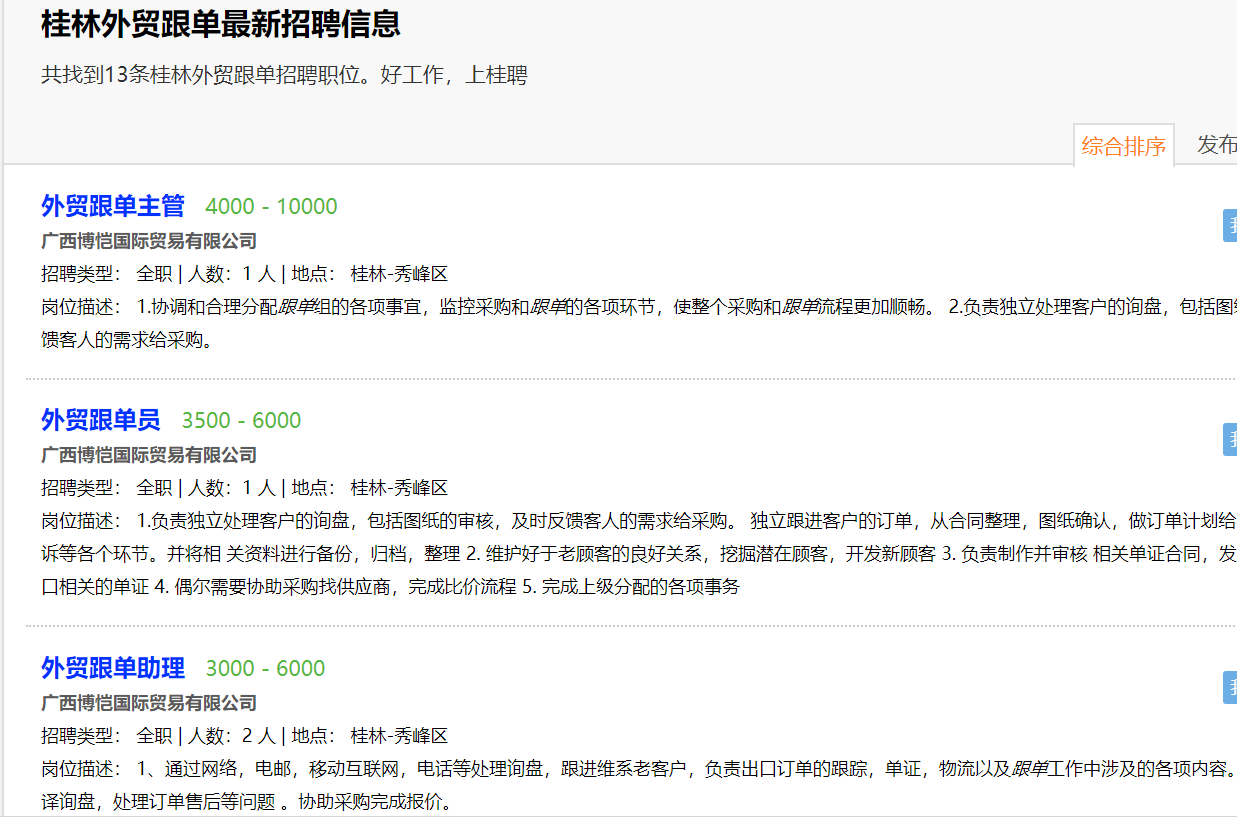Screen dimensions: 1237x819
Task: Click the heading "桂林外贸跟单最新招聘信息"
Action: (221, 24)
